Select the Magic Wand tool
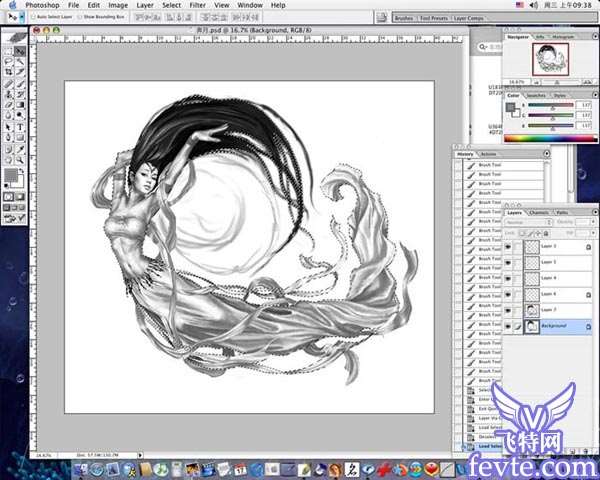600x480 pixels. point(20,62)
